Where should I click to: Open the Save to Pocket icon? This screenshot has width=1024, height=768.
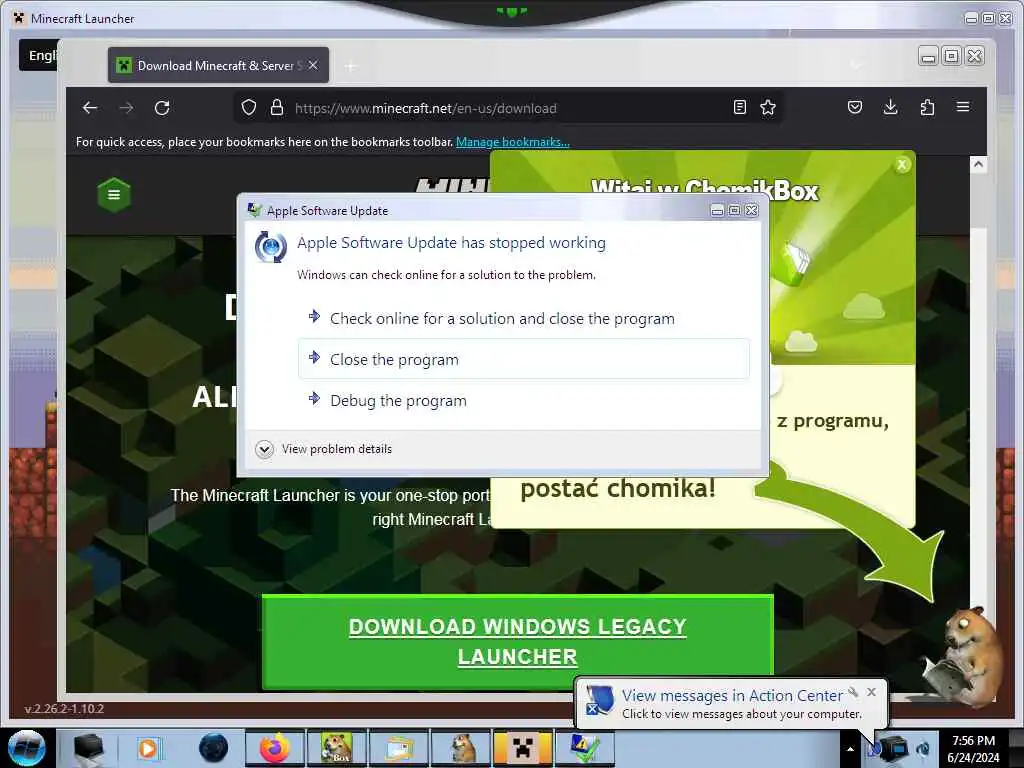[855, 107]
